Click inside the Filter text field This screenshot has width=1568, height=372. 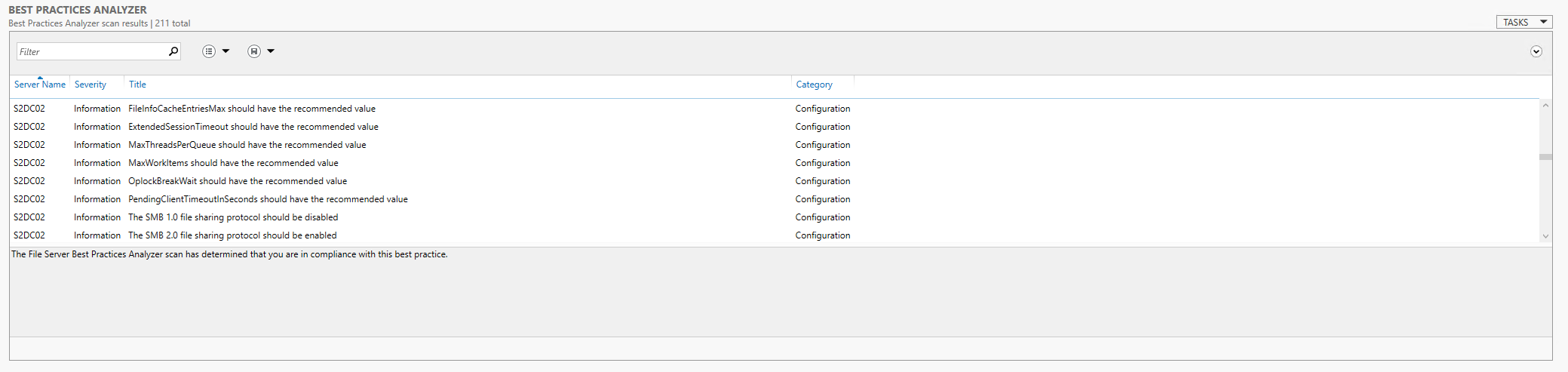pyautogui.click(x=91, y=51)
